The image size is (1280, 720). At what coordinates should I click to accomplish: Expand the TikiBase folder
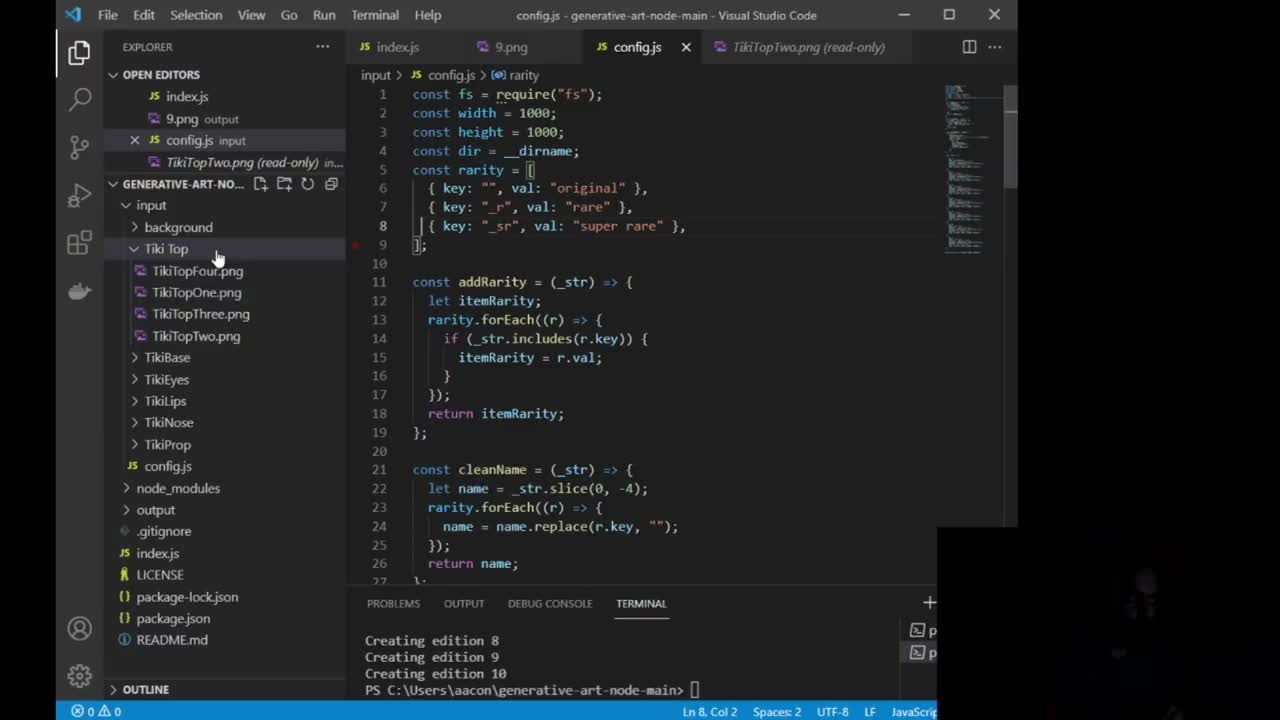166,357
